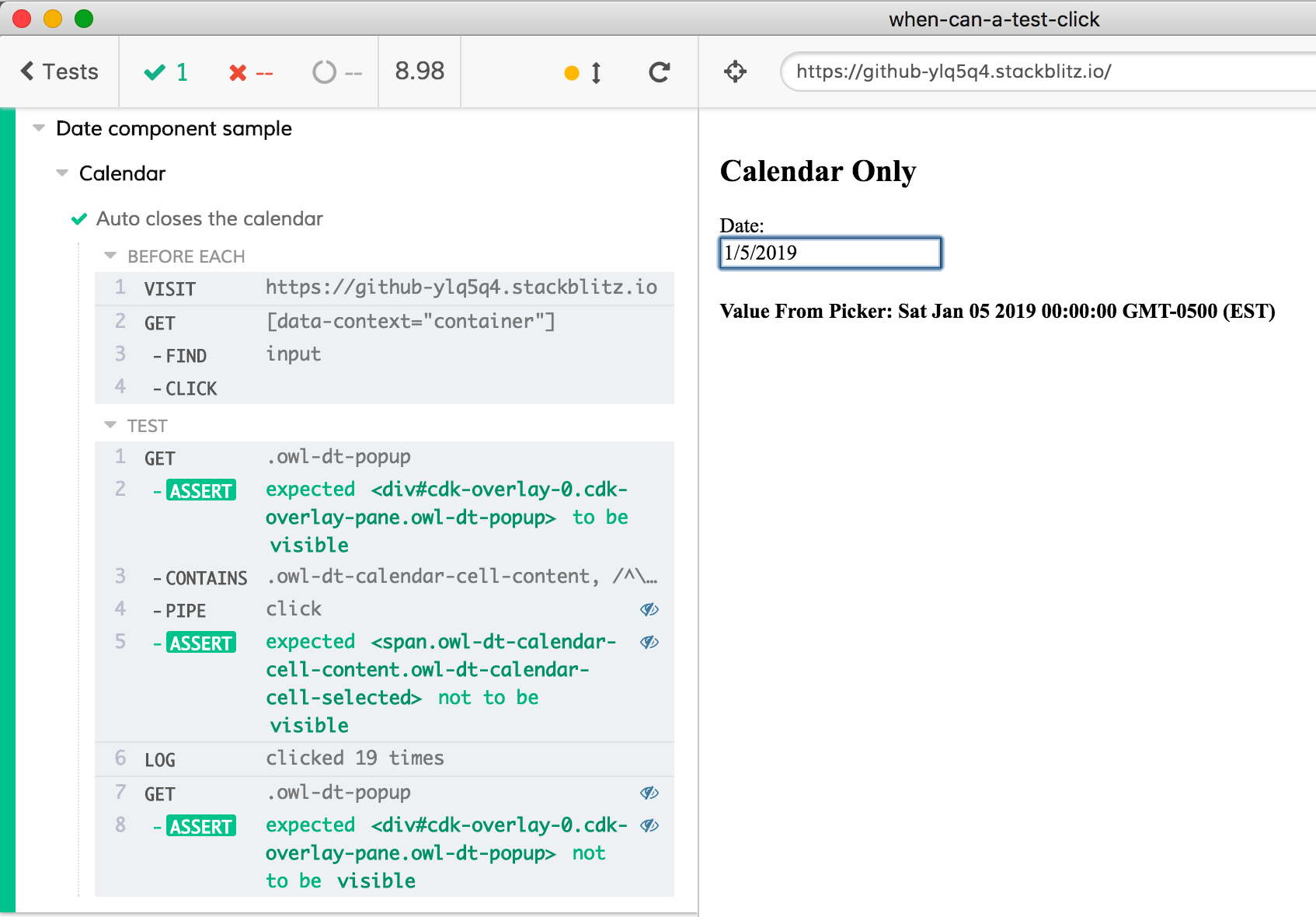Image resolution: width=1316 pixels, height=917 pixels.
Task: Click eye icon on calendar-cell-selected assert row
Action: click(649, 642)
